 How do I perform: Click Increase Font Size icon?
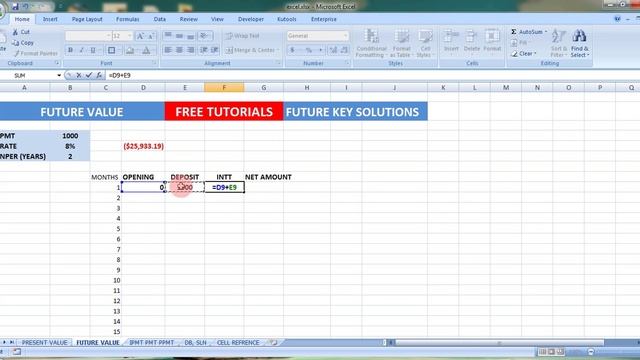140,36
